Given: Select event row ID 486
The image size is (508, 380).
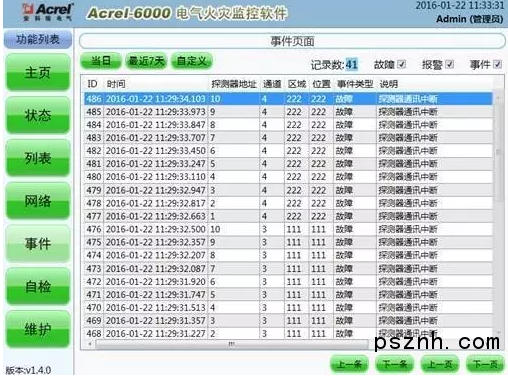Looking at the screenshot, I should 288,99.
